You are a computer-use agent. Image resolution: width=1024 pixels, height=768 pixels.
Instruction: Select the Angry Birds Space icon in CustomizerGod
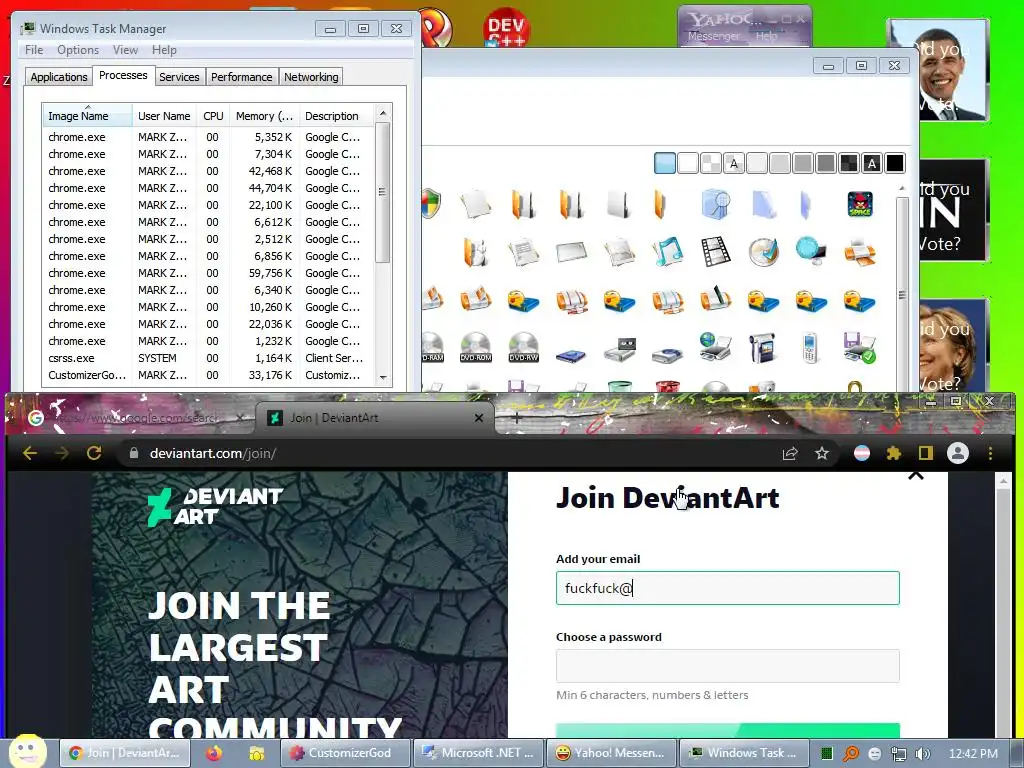[859, 204]
